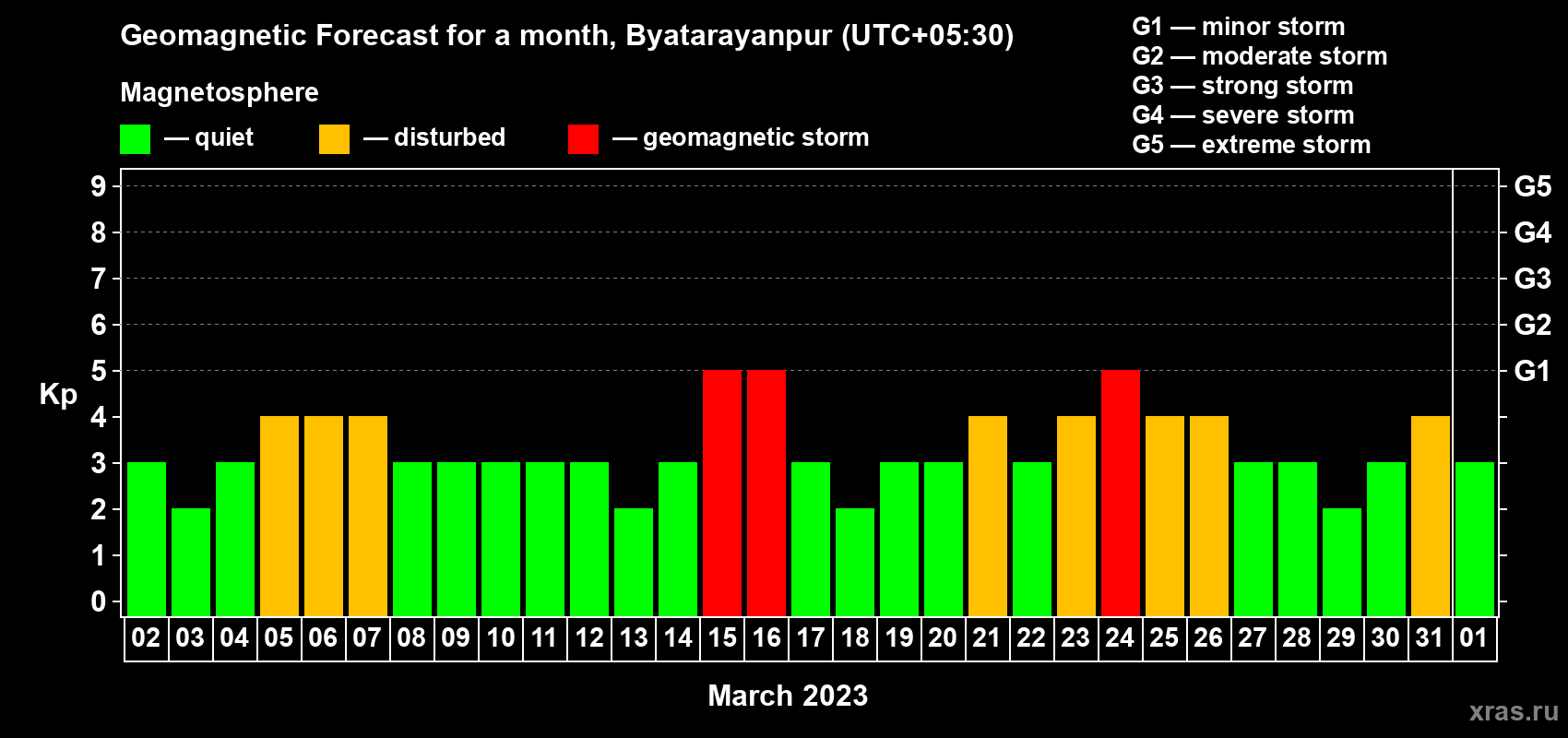Click the G5 label on right axis

tap(1533, 186)
